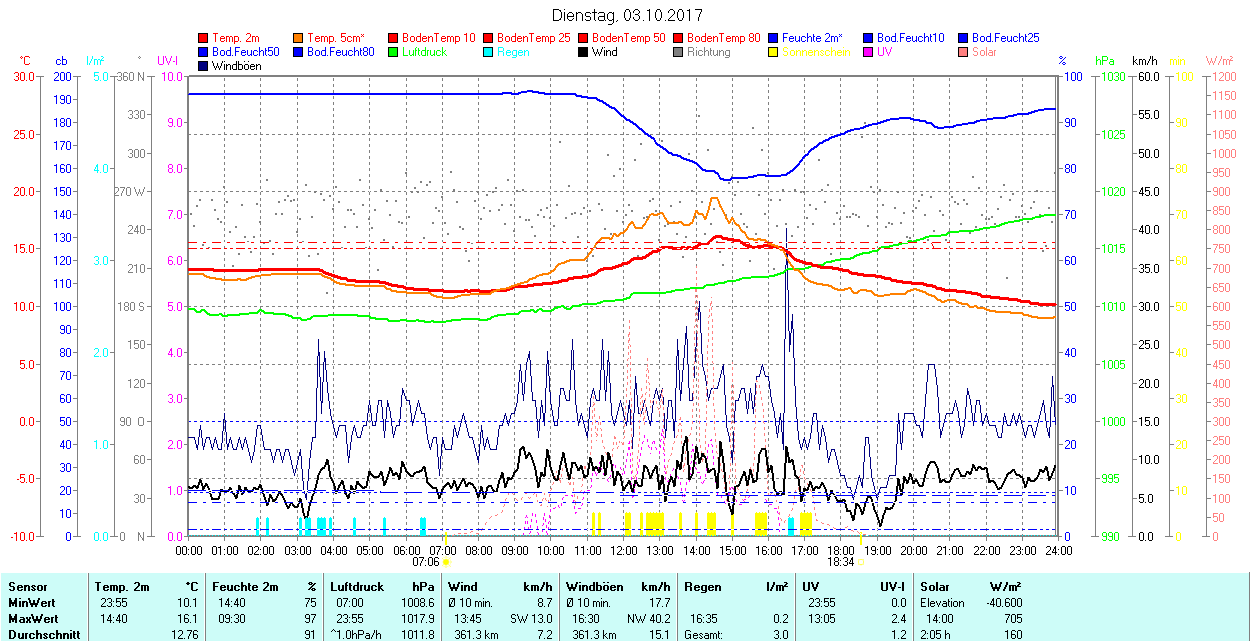
Task: Click the yellow Sonnenschein legend swatch
Action: click(x=774, y=52)
